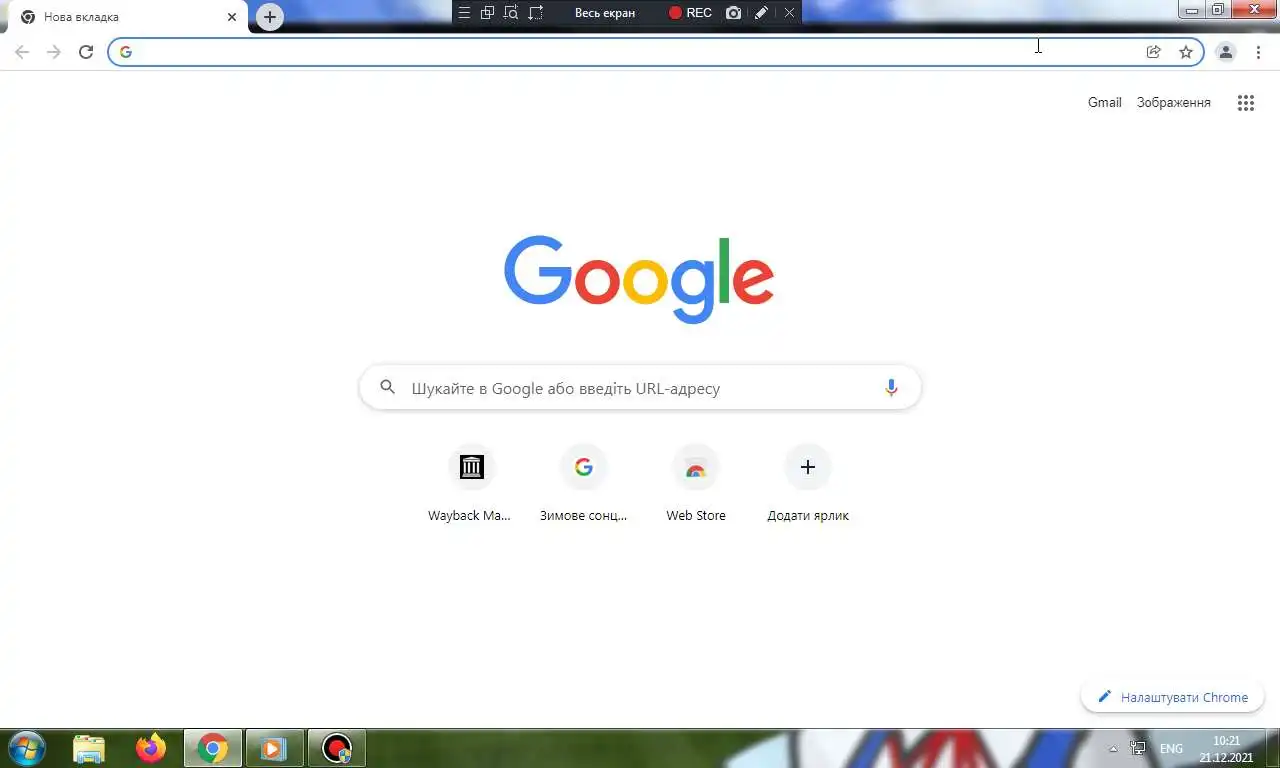
Task: Open the media player taskbar icon
Action: click(275, 748)
